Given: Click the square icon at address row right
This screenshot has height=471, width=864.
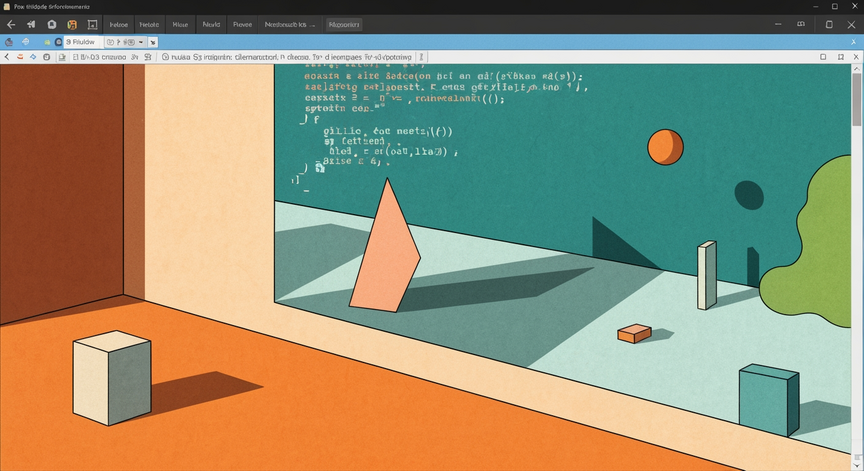Looking at the screenshot, I should click(823, 57).
